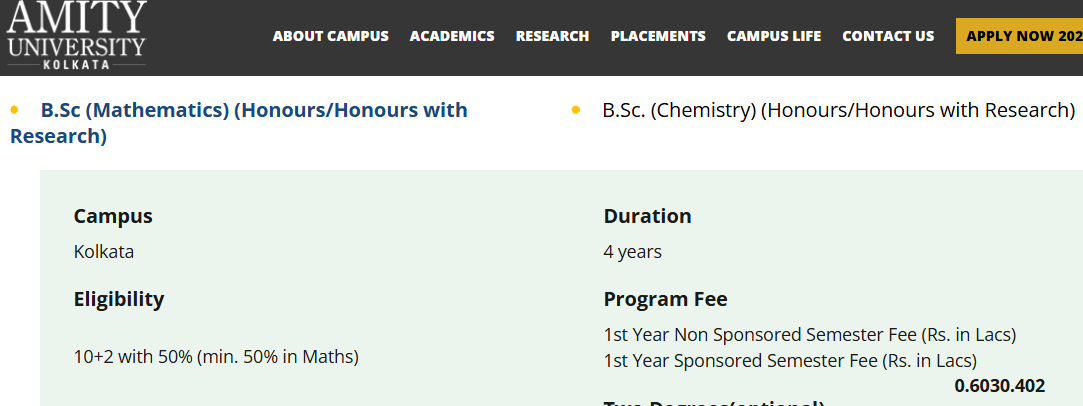Click the yellow bullet beside B.Sc Mathematics
This screenshot has height=406, width=1083.
[x=15, y=110]
